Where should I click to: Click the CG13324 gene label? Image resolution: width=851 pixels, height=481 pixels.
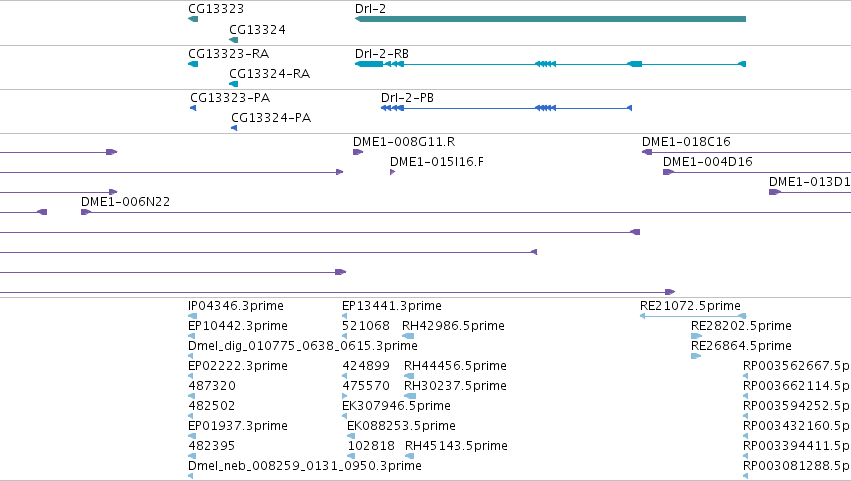tap(257, 29)
